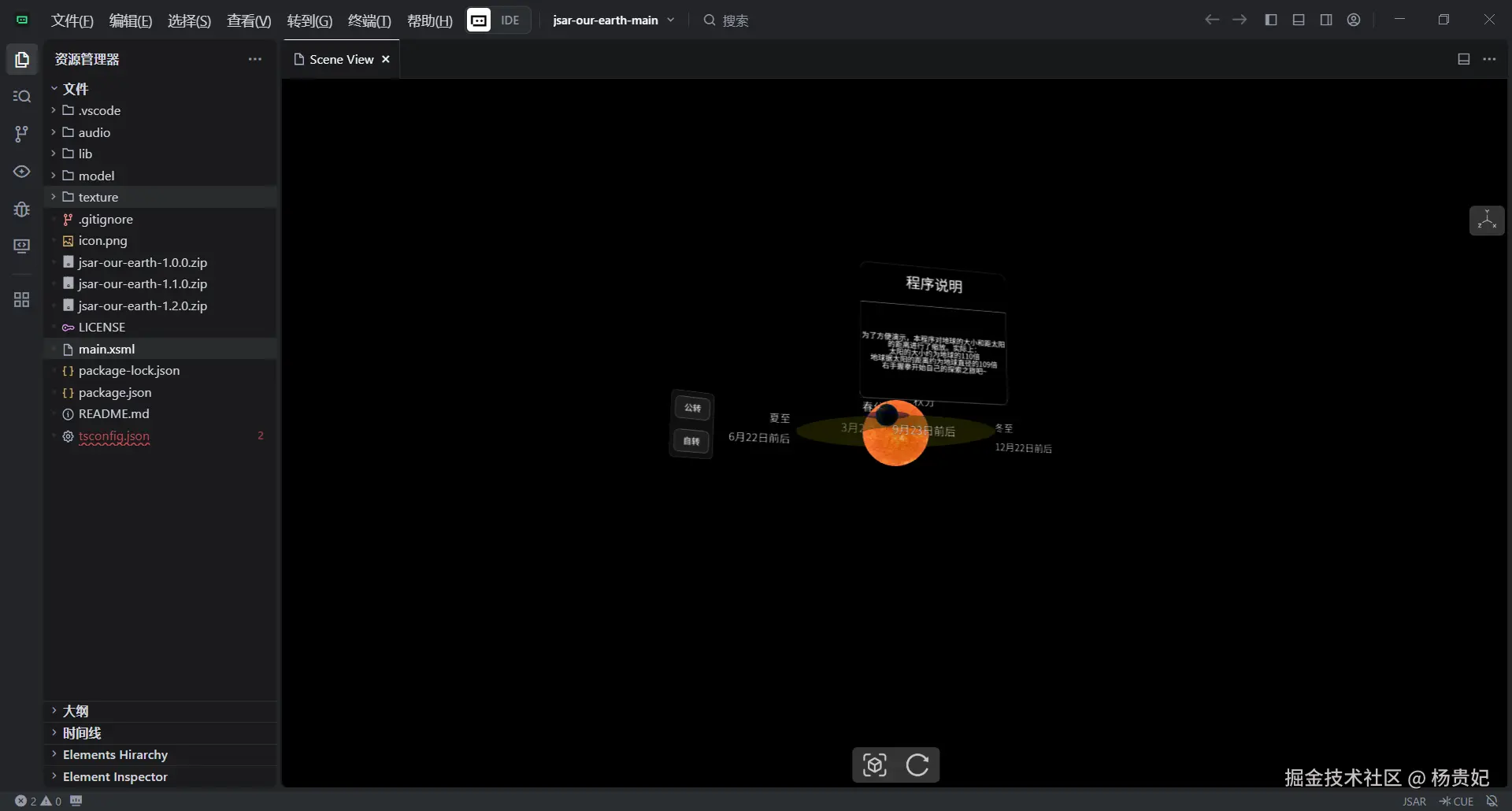Open the 编辑(E) menu
The width and height of the screenshot is (1512, 811).
[131, 20]
